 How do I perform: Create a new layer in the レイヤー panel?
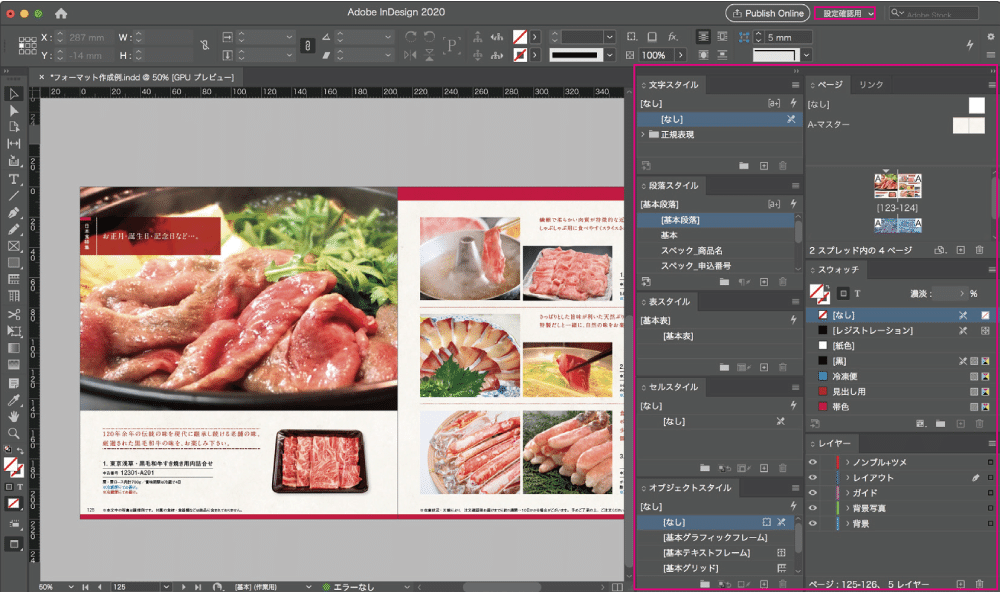(x=962, y=583)
